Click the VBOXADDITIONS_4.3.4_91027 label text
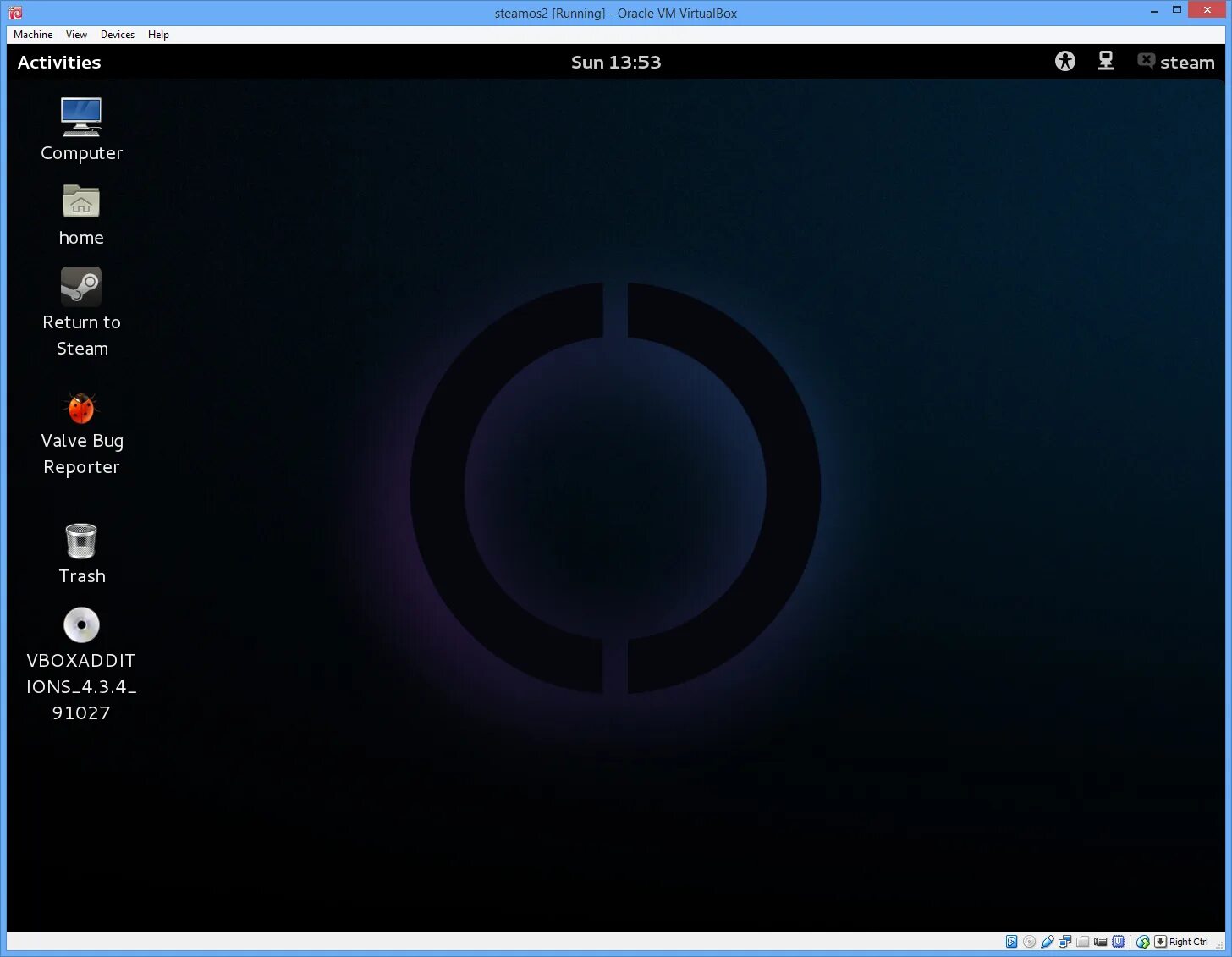The image size is (1232, 957). pyautogui.click(x=81, y=686)
